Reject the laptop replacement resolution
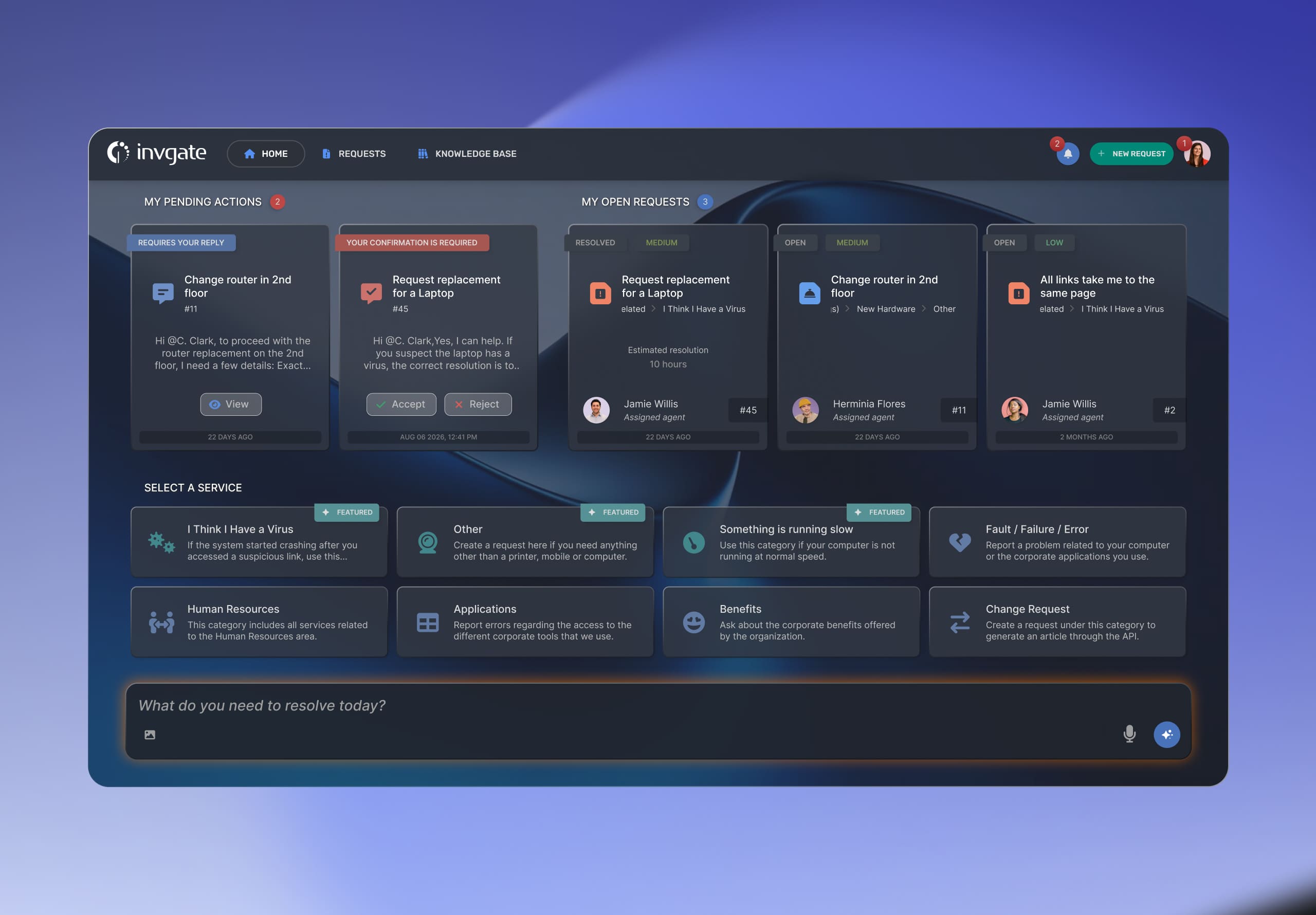This screenshot has height=915, width=1316. tap(478, 404)
